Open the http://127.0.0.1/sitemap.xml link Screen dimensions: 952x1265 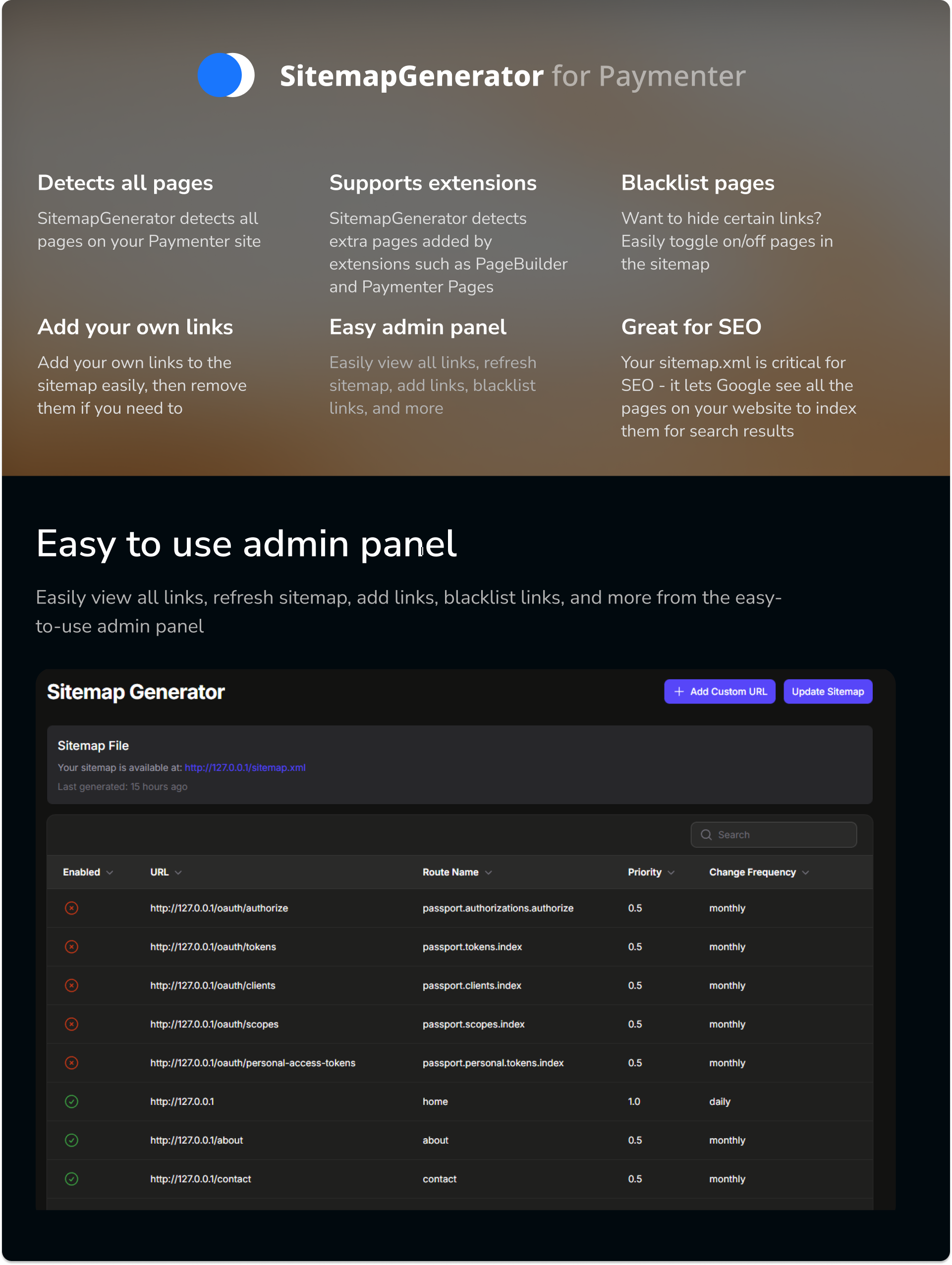[x=245, y=768]
